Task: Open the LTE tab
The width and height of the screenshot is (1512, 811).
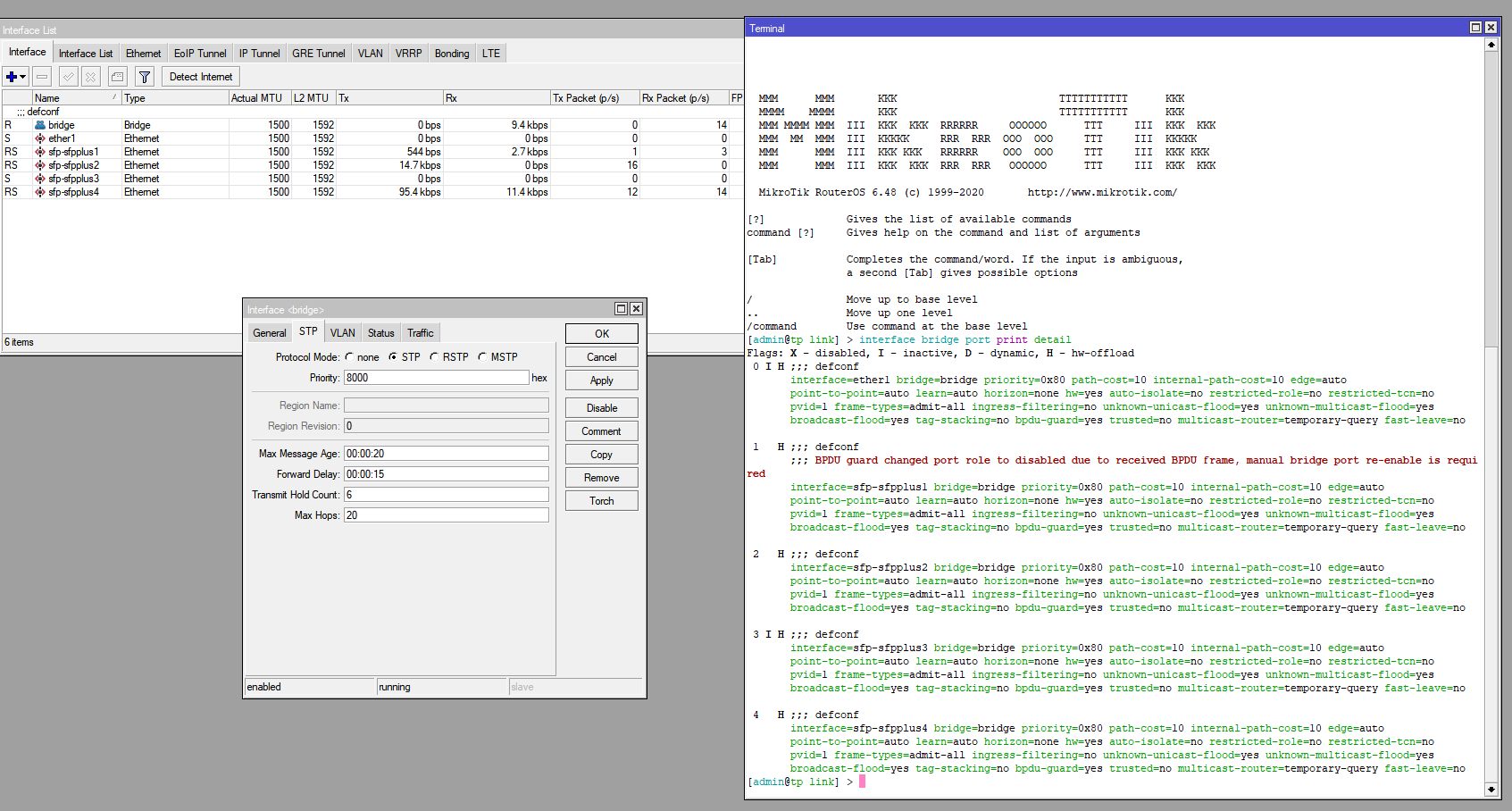Action: (x=491, y=54)
